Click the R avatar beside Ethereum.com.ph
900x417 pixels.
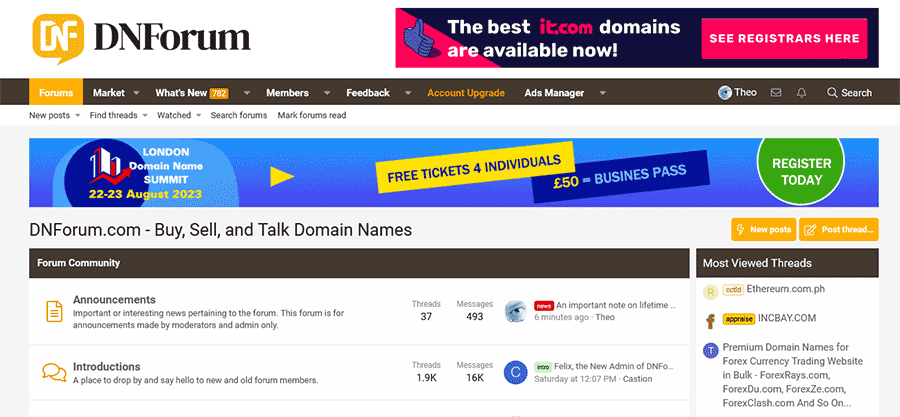point(711,292)
